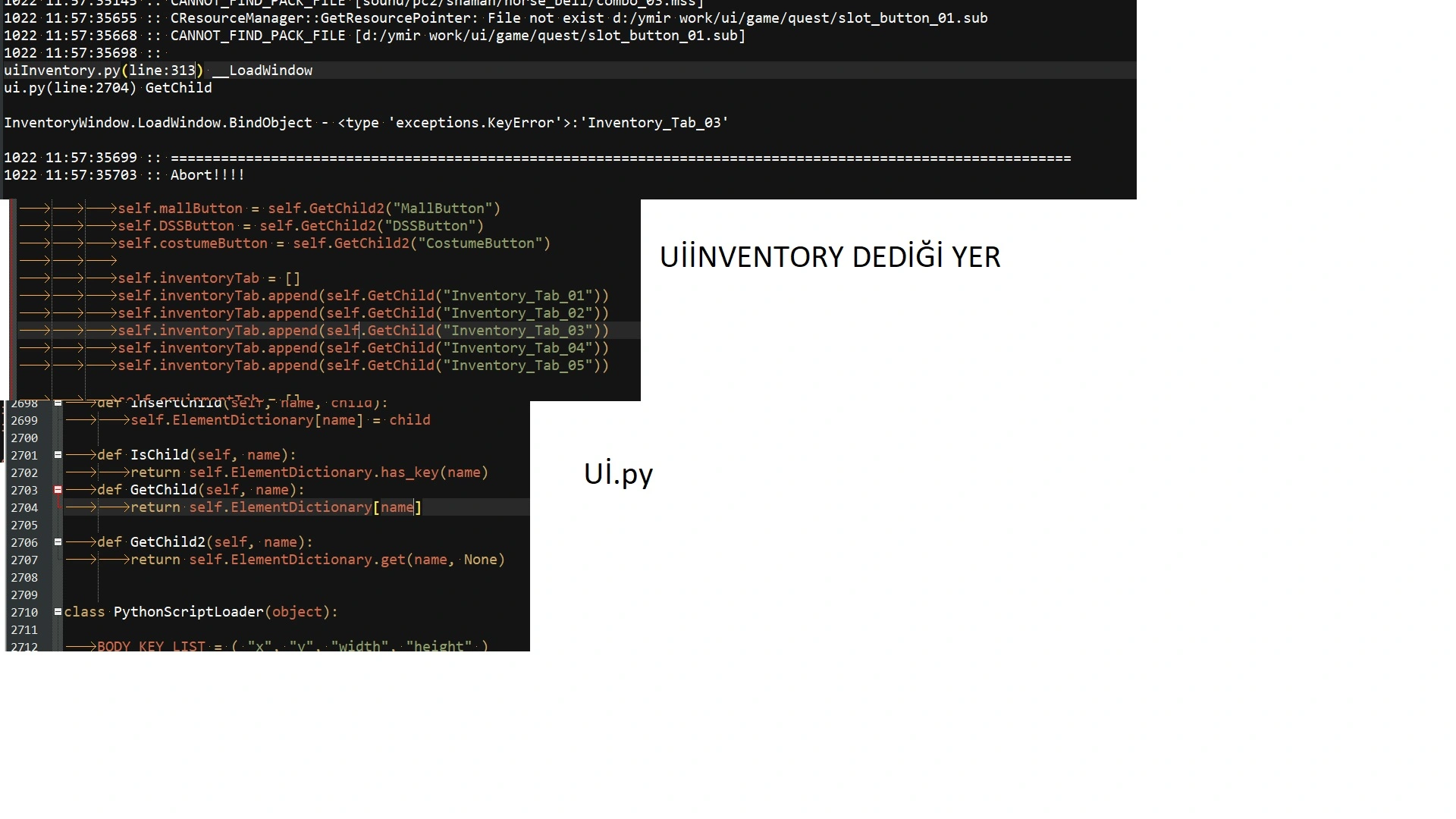Click the "Uİ.py" label text

coord(618,474)
